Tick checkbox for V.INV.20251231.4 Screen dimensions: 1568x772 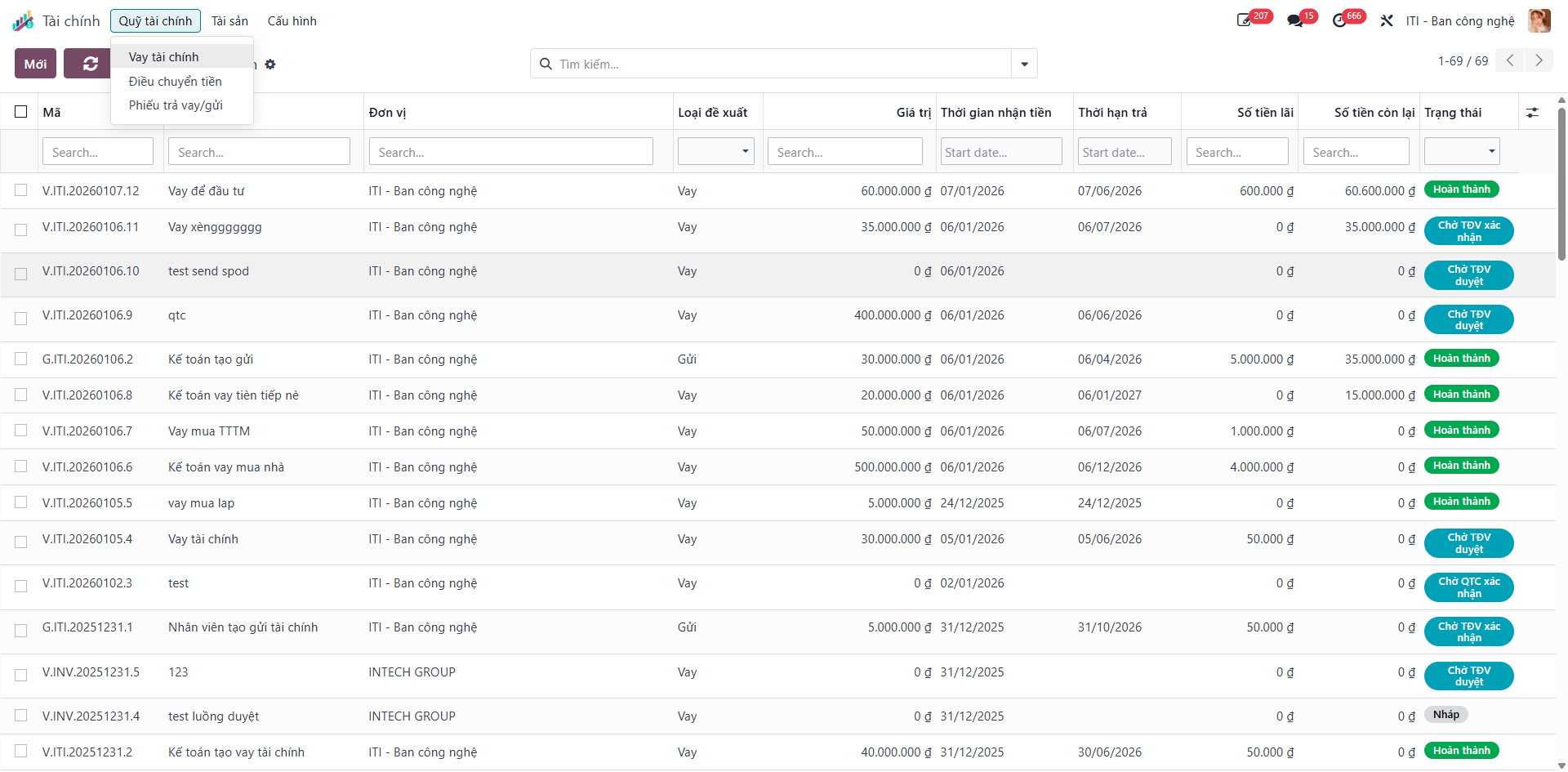[x=21, y=716]
